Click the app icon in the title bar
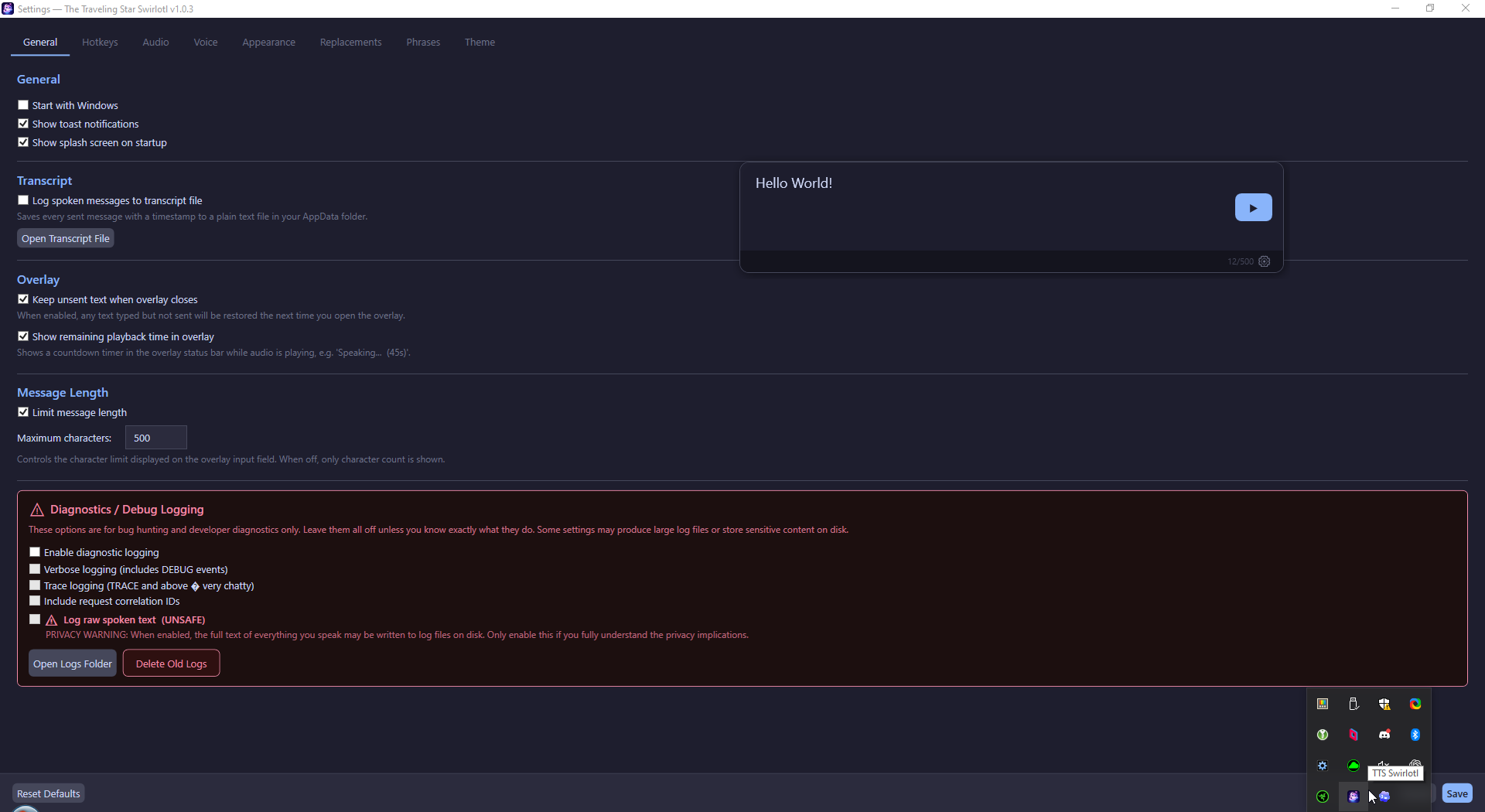The image size is (1485, 812). tap(8, 9)
